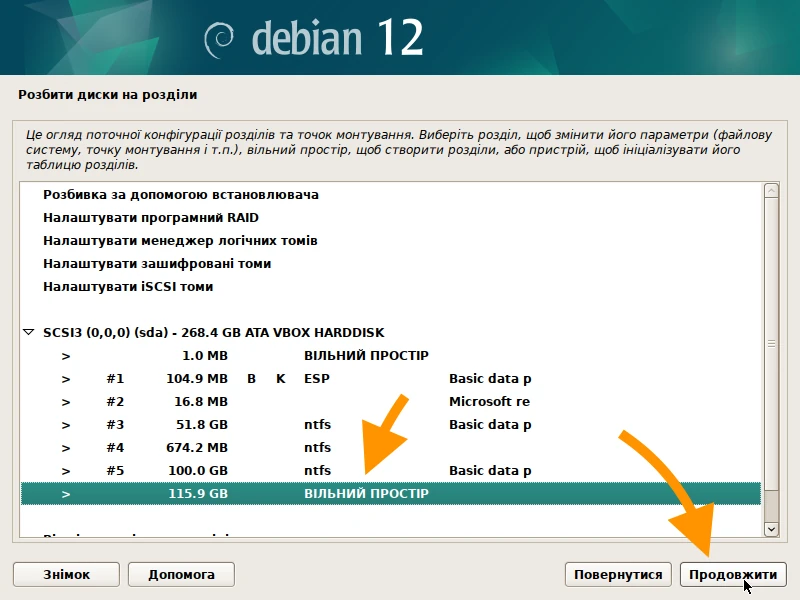Click 'Basic data p' label on partition #3
This screenshot has width=800, height=600.
[490, 424]
